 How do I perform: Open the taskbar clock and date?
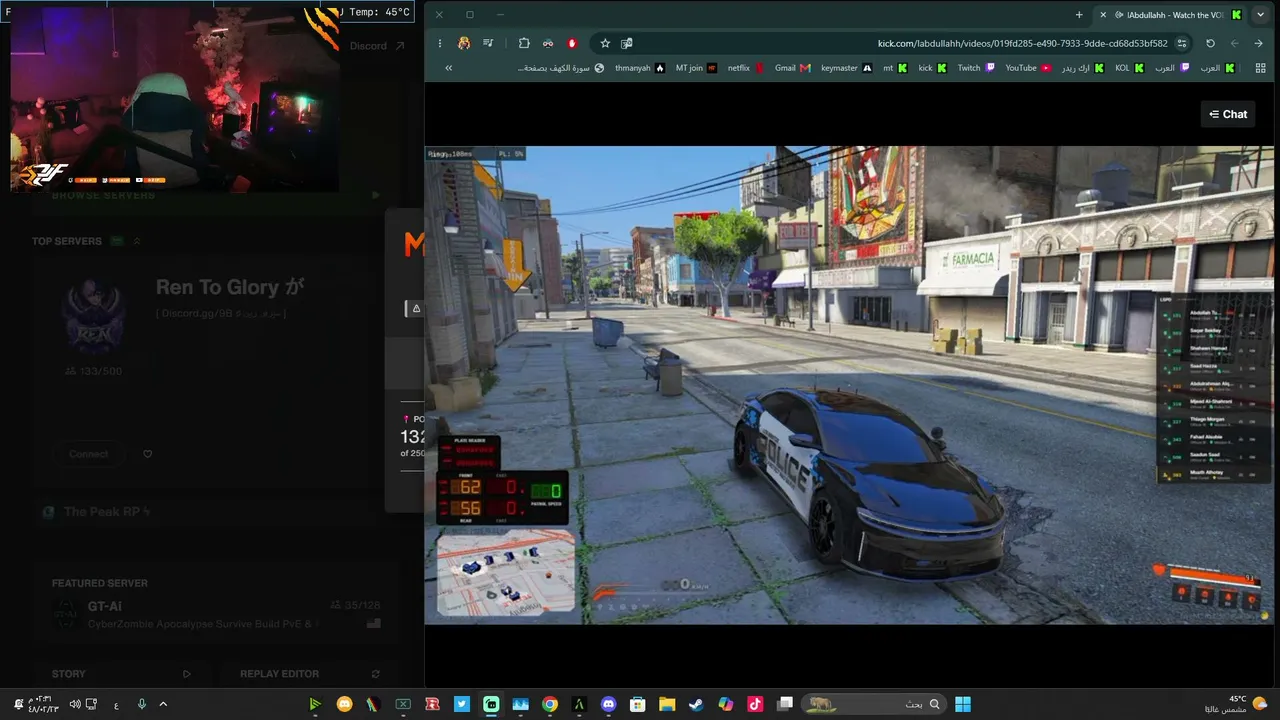tap(42, 704)
